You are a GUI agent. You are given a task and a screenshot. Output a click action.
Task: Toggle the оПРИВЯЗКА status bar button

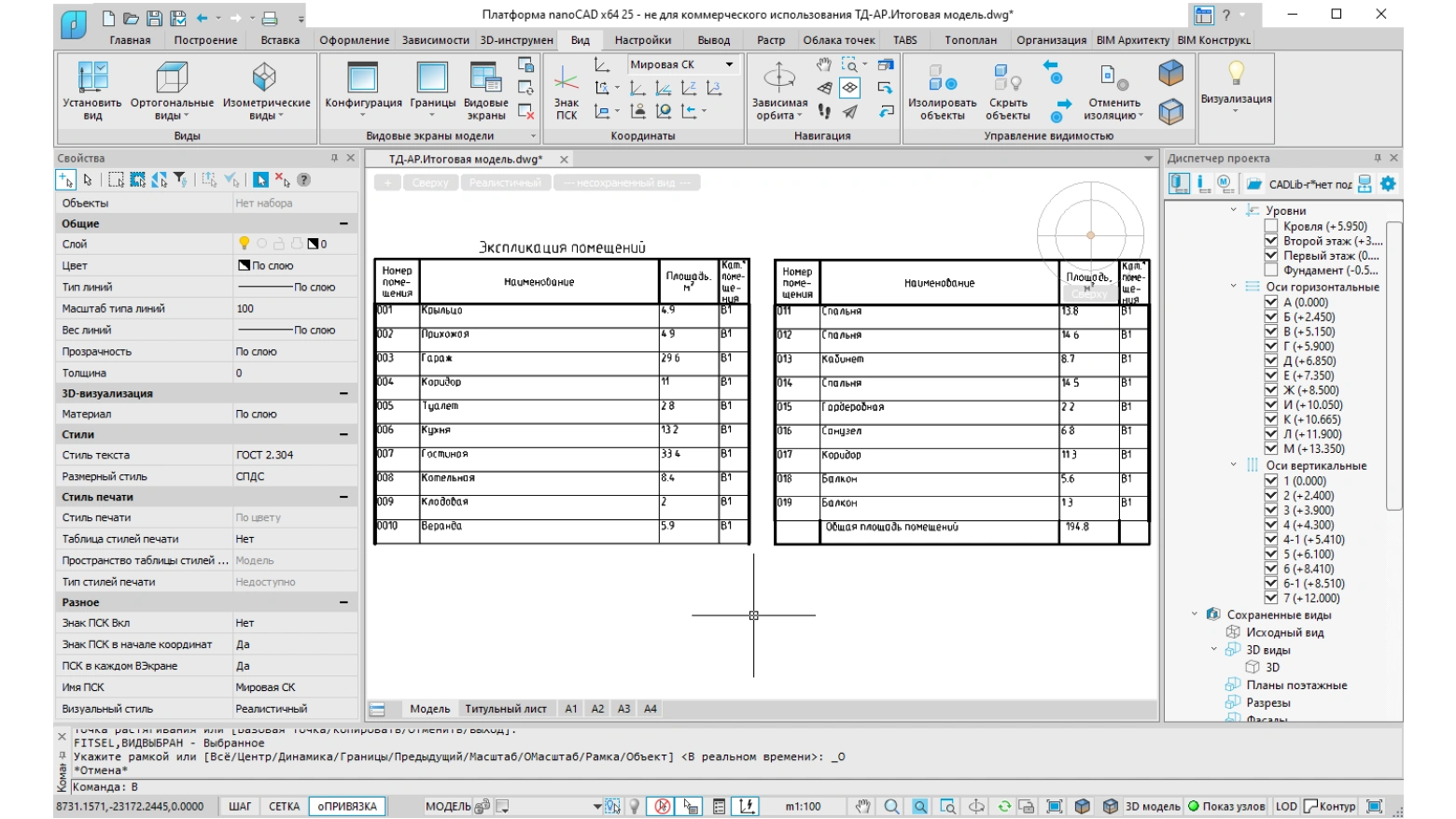click(x=347, y=806)
